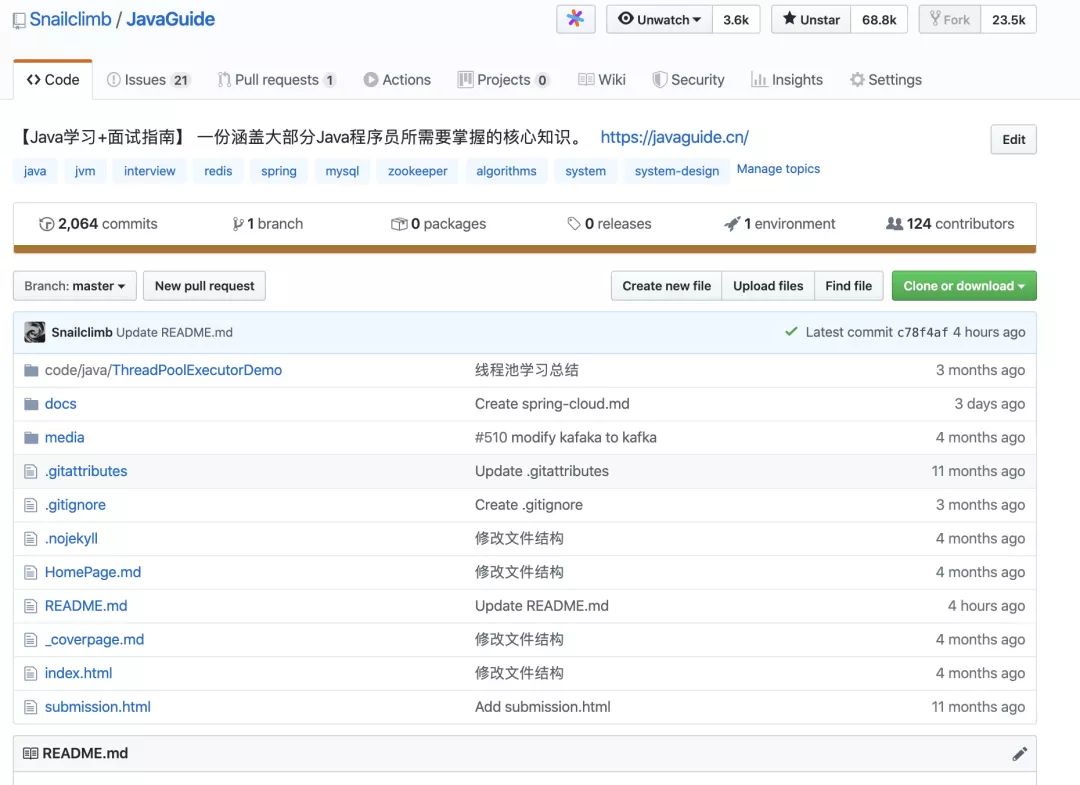
Task: Click Create new file
Action: 666,286
